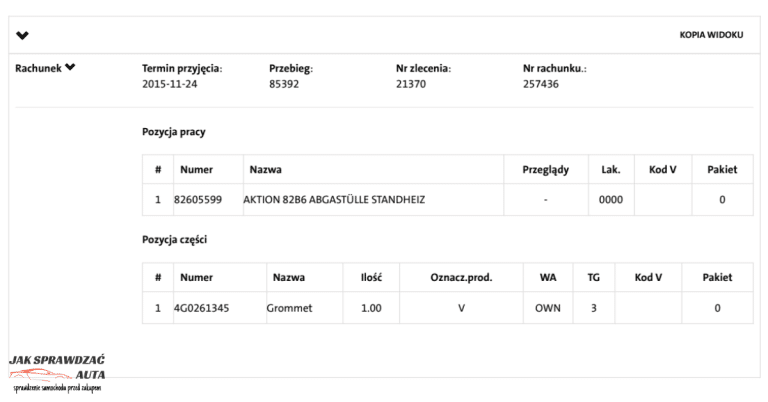Select the Numer column header in work table
Screen dimensions: 768x402
[196, 170]
